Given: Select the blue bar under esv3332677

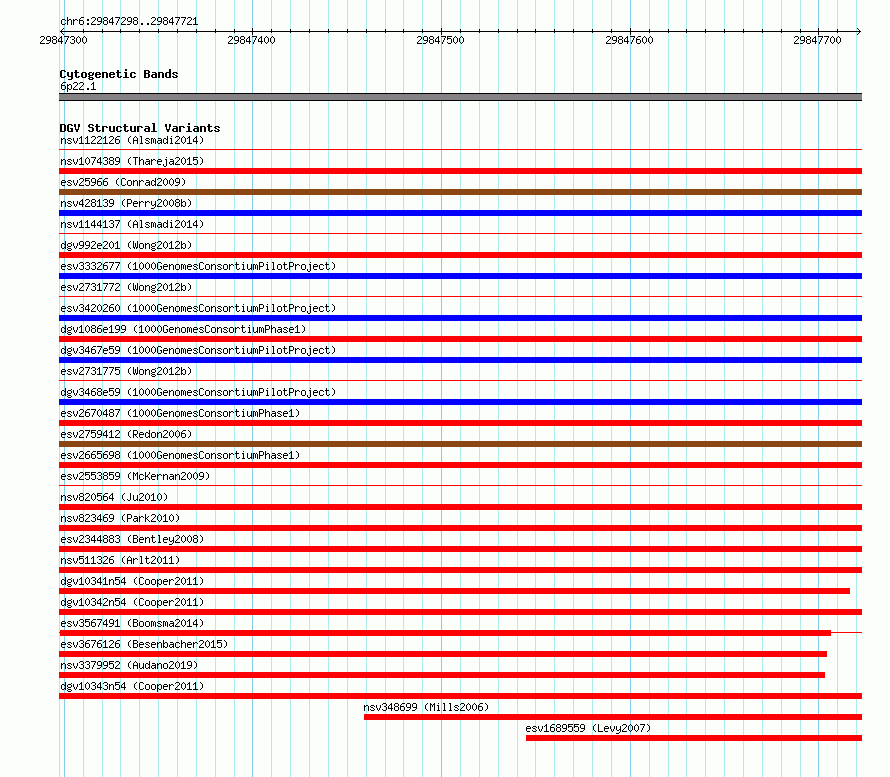Looking at the screenshot, I should 460,276.
